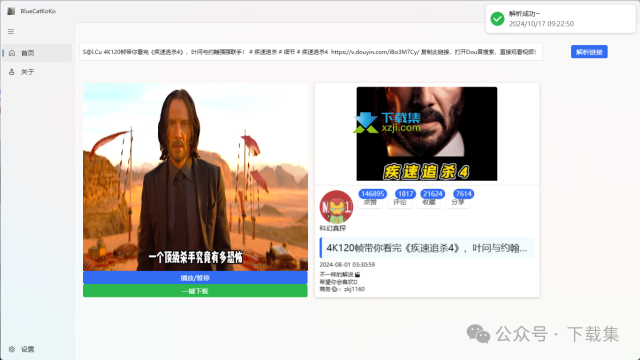Open the 关于 about page
Image resolution: width=640 pixels, height=360 pixels.
click(37, 72)
